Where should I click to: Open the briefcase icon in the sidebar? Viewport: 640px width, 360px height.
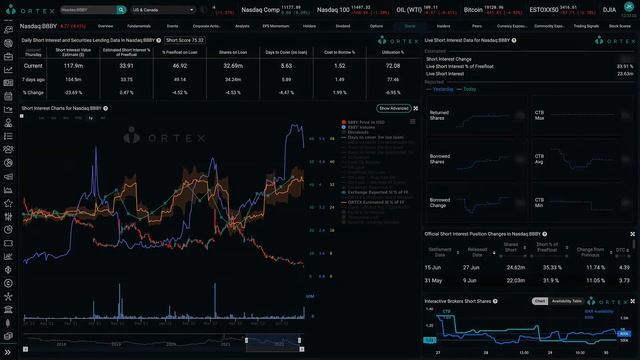coord(8,56)
